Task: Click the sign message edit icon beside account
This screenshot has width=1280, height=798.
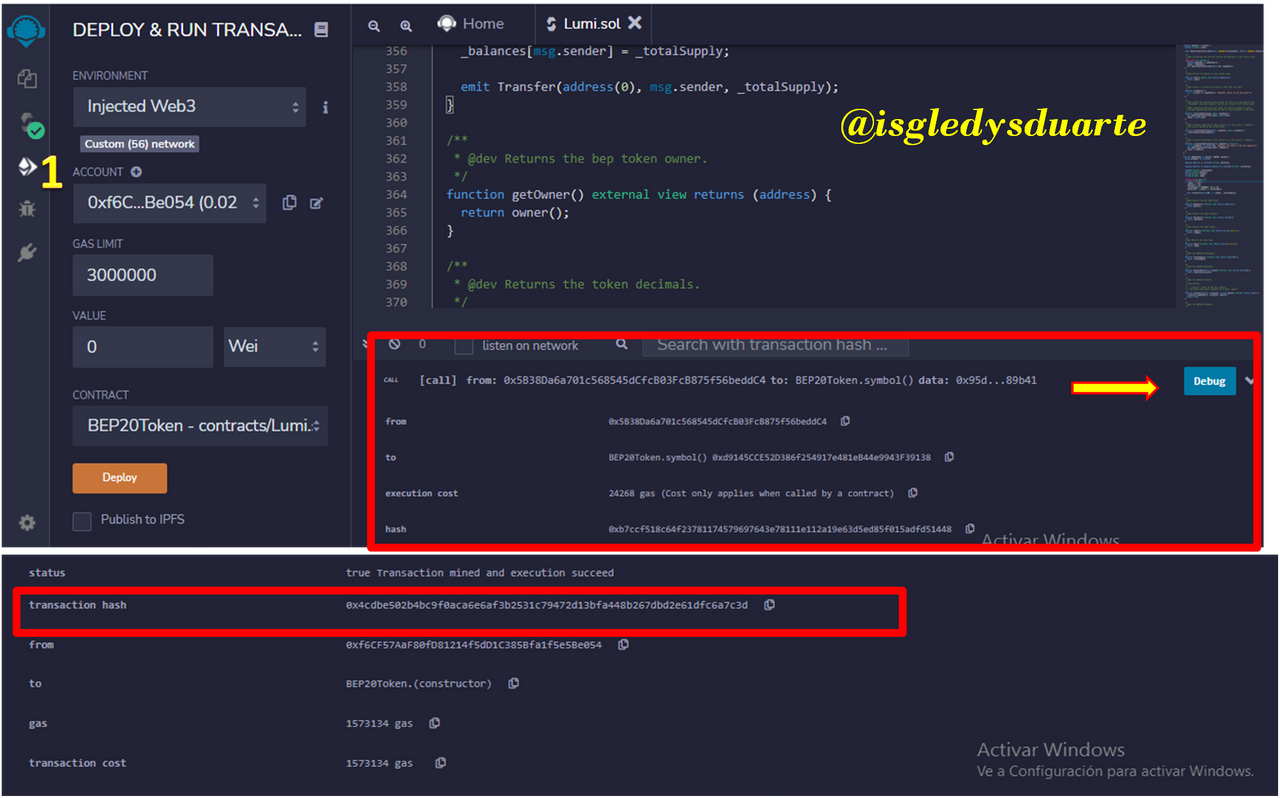Action: click(316, 203)
